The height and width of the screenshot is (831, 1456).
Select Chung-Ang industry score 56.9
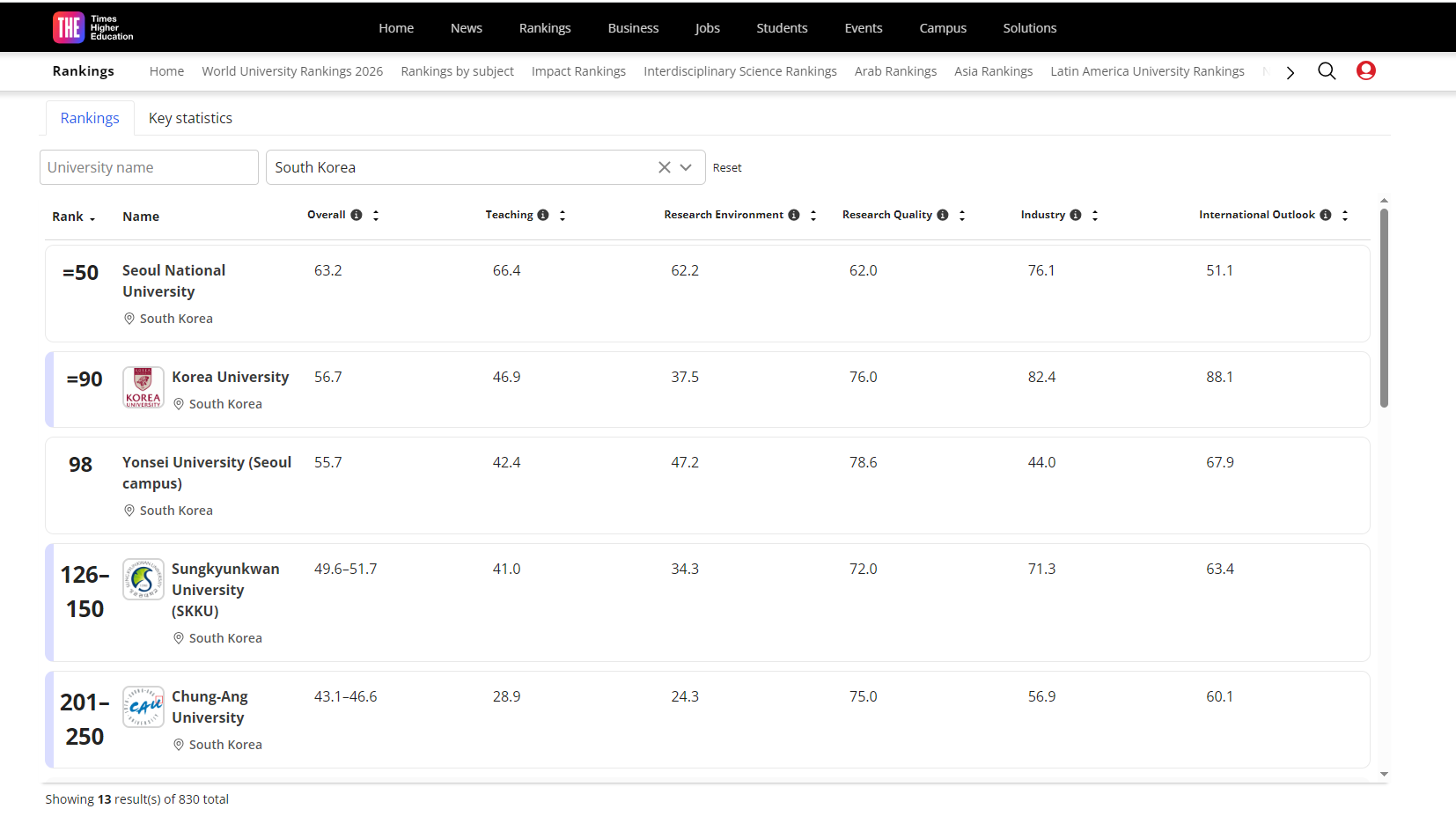coord(1041,696)
